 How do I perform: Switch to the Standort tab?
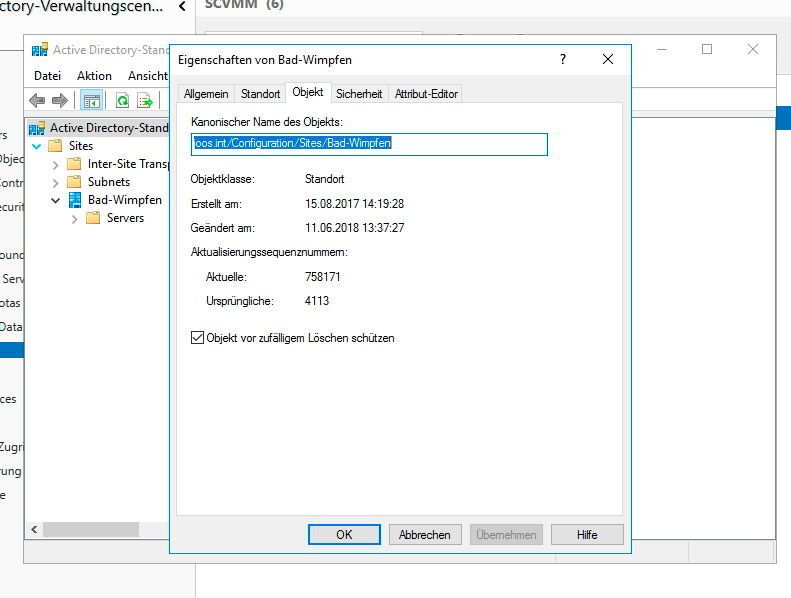pos(260,94)
